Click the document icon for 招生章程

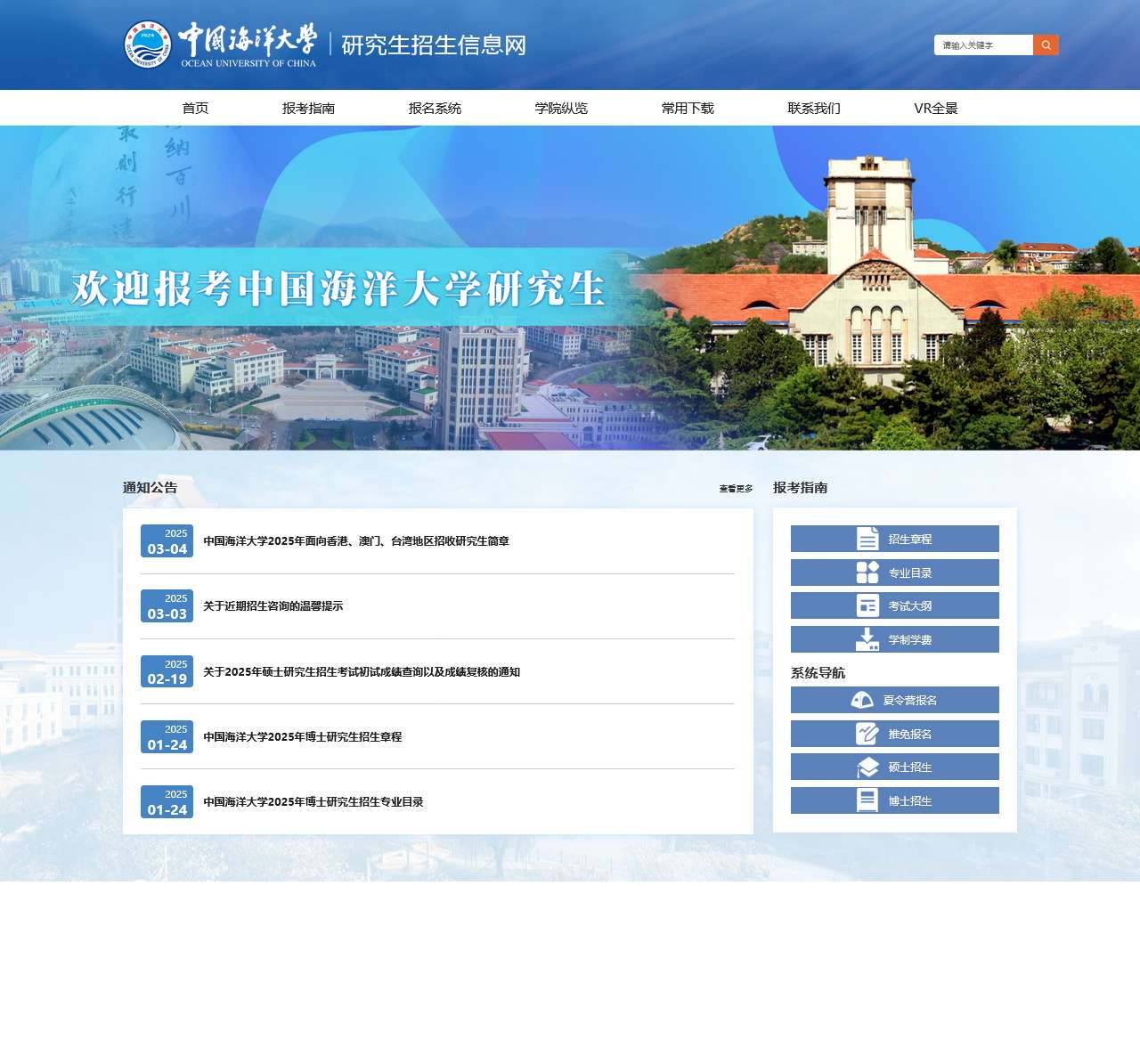pos(867,539)
